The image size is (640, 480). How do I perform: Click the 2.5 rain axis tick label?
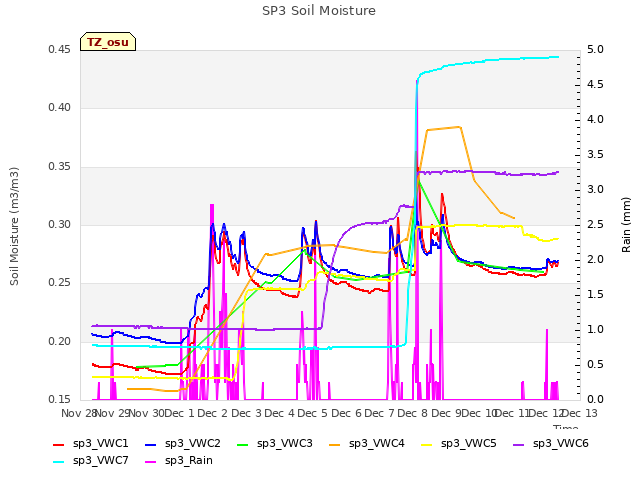(x=595, y=225)
